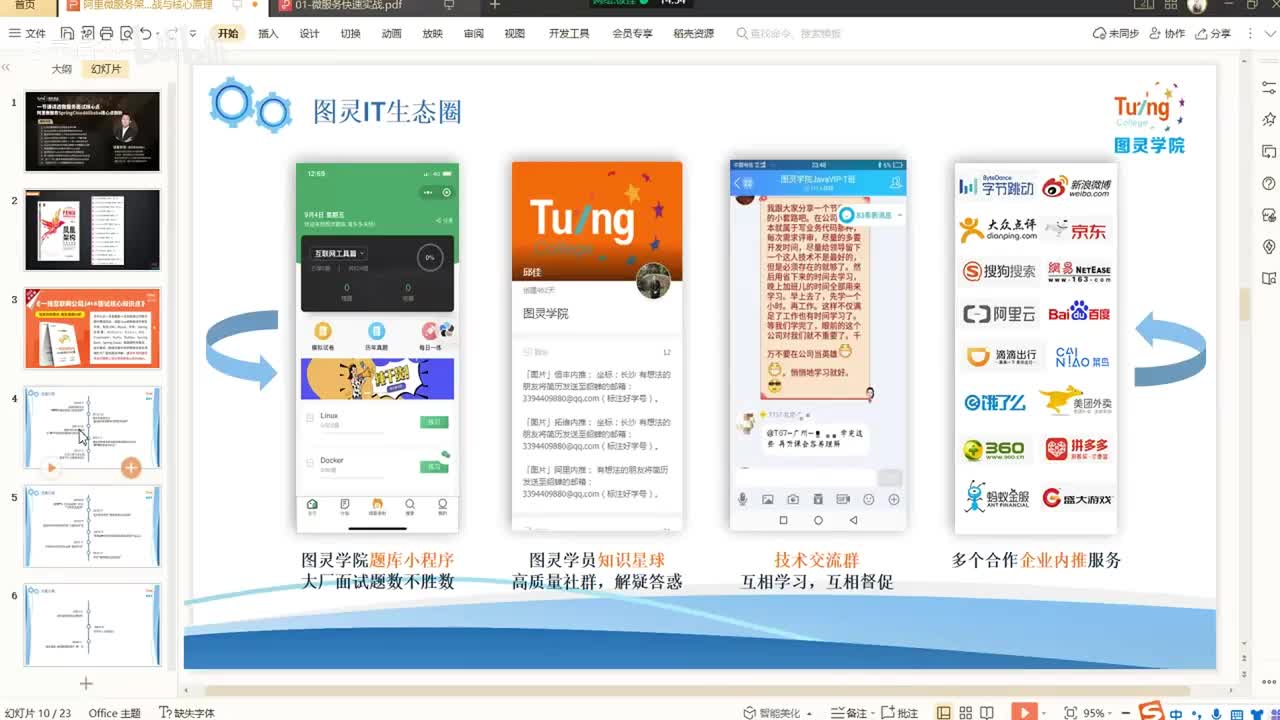The height and width of the screenshot is (720, 1280).
Task: Add new slide with bottom plus
Action: pos(86,684)
